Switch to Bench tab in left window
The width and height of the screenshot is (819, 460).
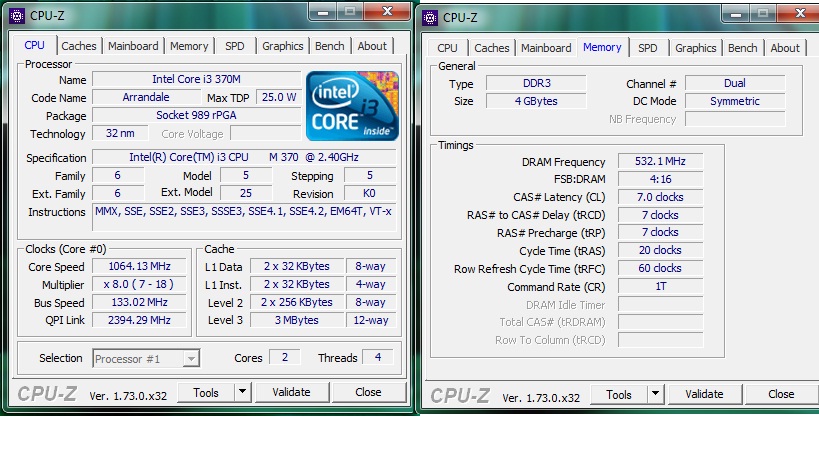coord(330,46)
